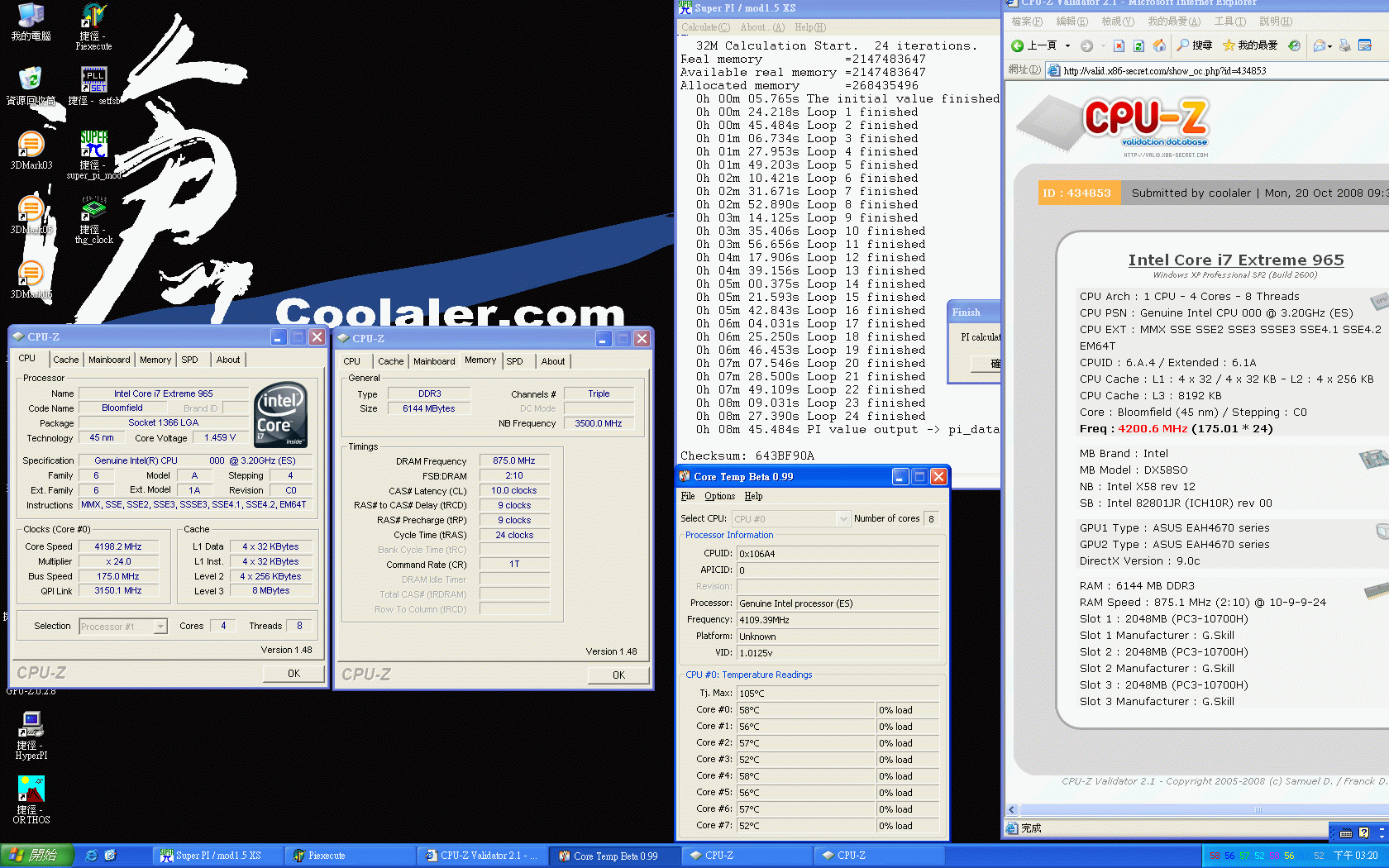This screenshot has height=868, width=1389.
Task: Launch the 3DMark03 desktop shortcut
Action: (31, 150)
